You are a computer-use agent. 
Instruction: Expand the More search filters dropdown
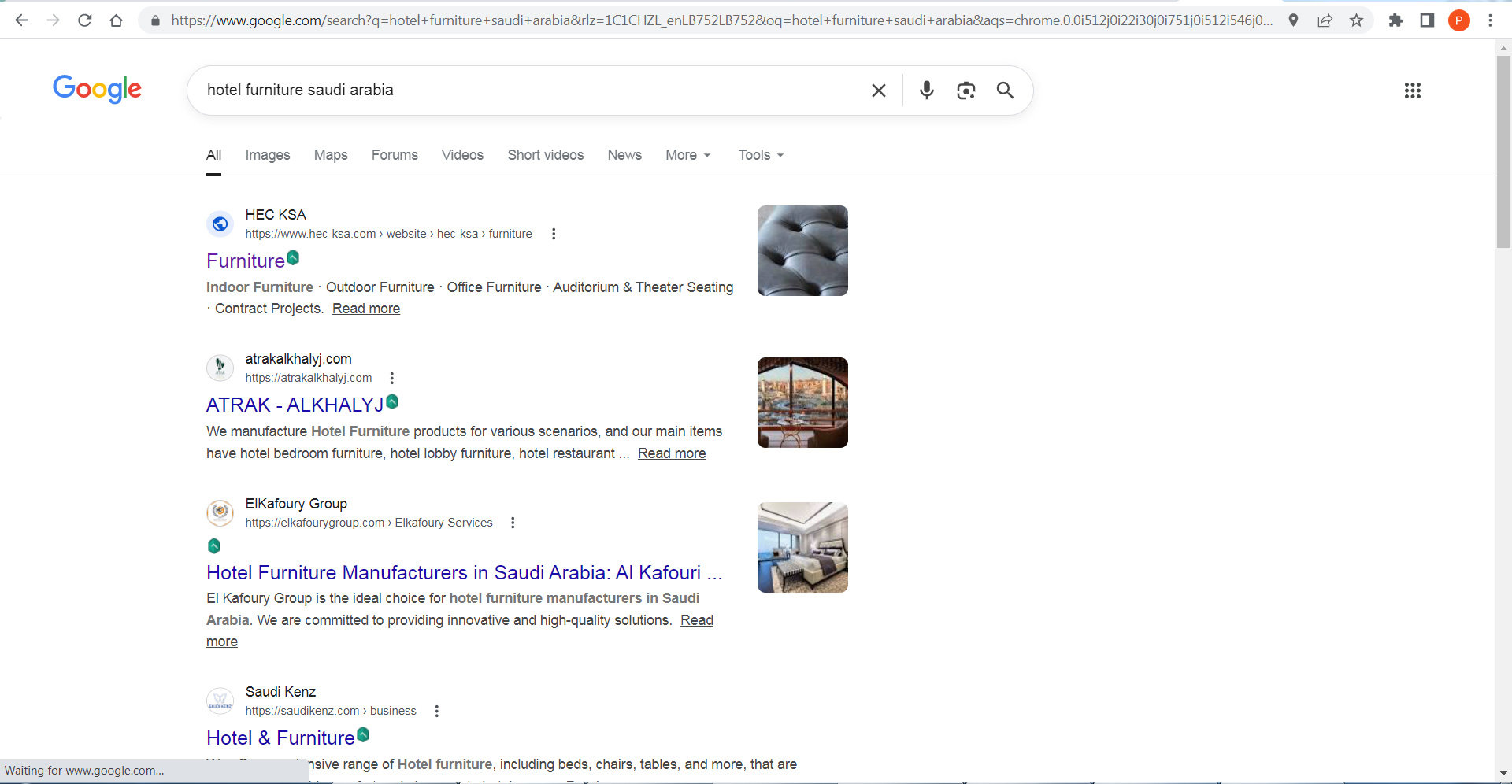click(x=688, y=155)
